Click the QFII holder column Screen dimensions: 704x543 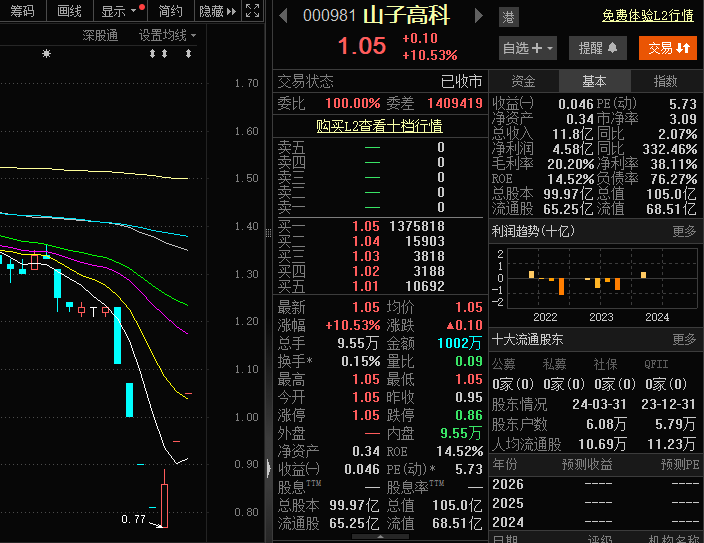tap(656, 364)
